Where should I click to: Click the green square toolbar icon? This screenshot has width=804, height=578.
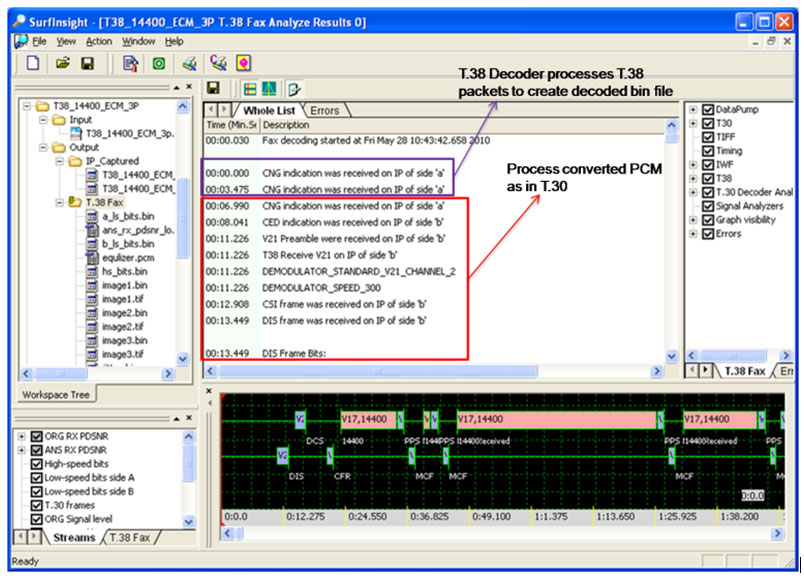tap(158, 64)
